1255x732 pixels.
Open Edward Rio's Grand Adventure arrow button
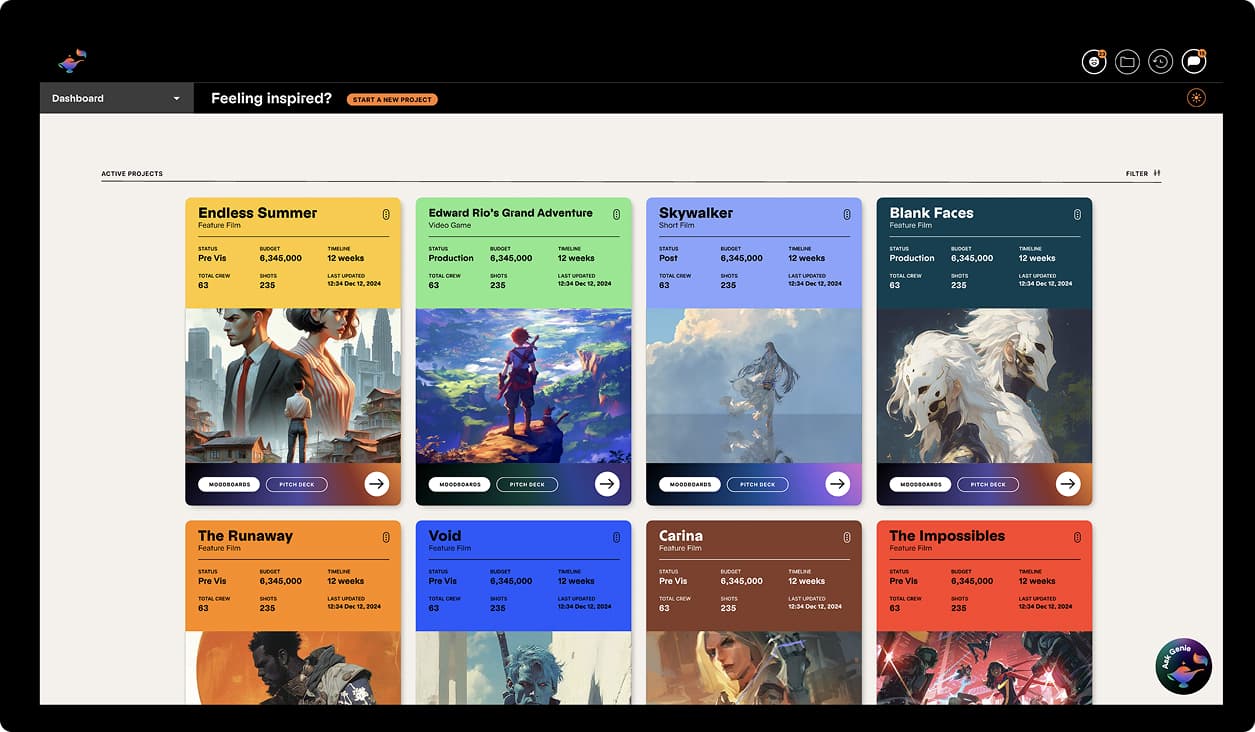click(607, 484)
